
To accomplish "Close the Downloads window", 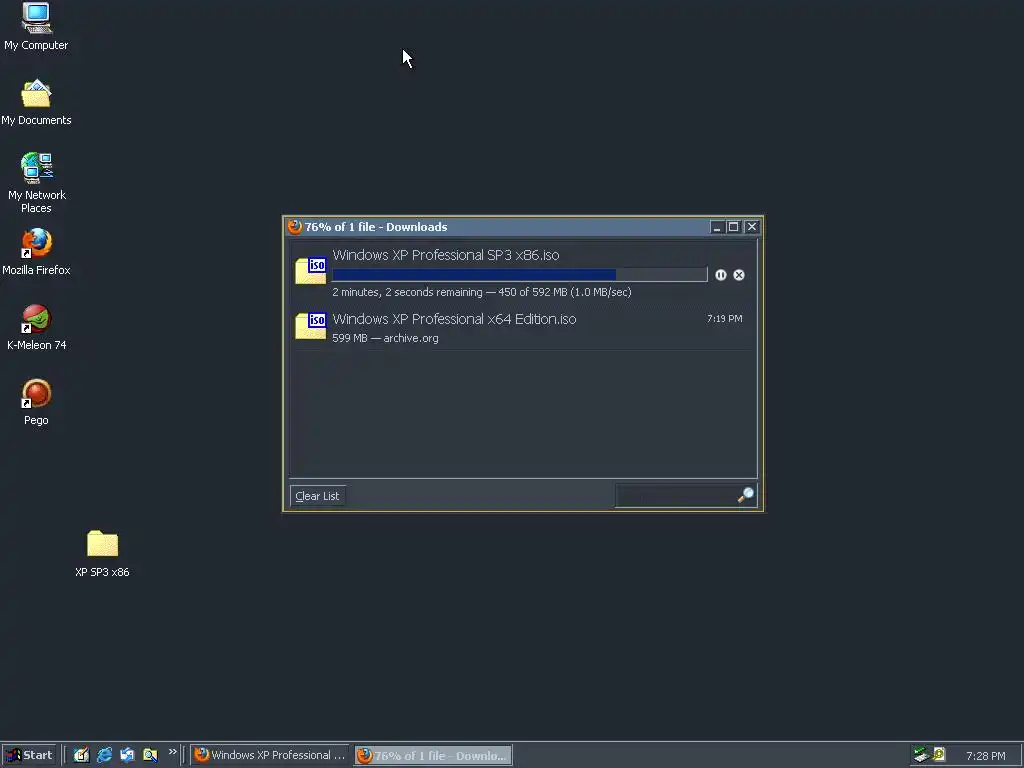I will point(752,227).
